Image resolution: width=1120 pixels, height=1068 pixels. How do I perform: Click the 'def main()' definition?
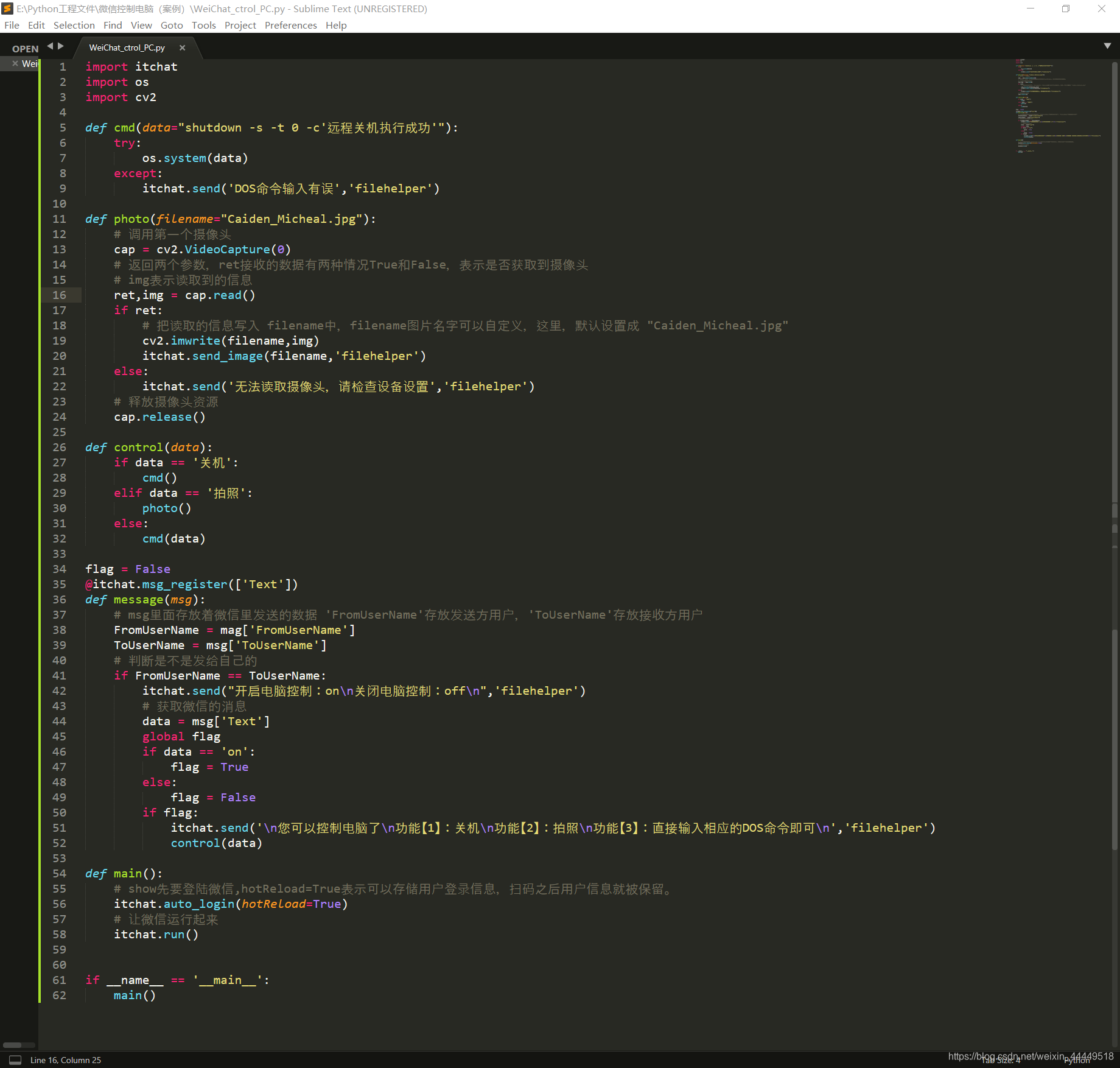pyautogui.click(x=124, y=873)
